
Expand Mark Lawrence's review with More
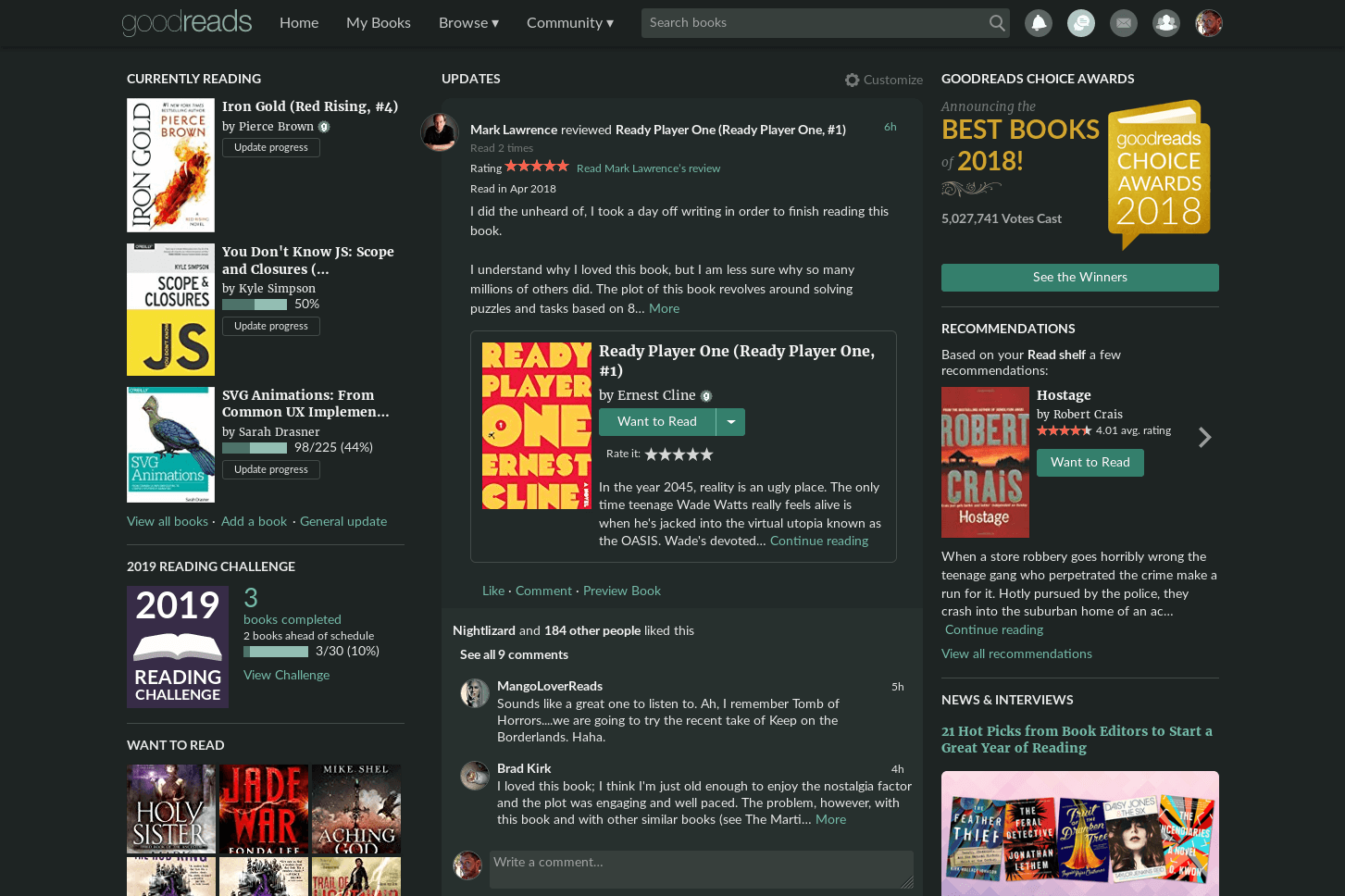tap(665, 309)
